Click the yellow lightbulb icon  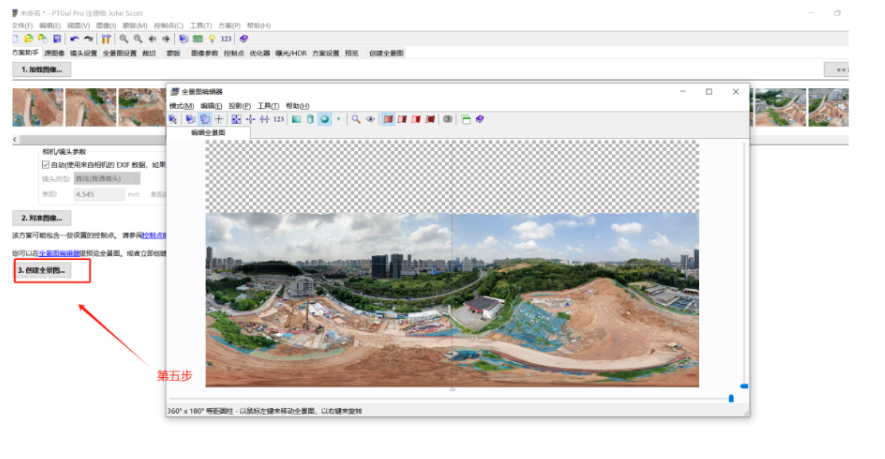pos(212,38)
